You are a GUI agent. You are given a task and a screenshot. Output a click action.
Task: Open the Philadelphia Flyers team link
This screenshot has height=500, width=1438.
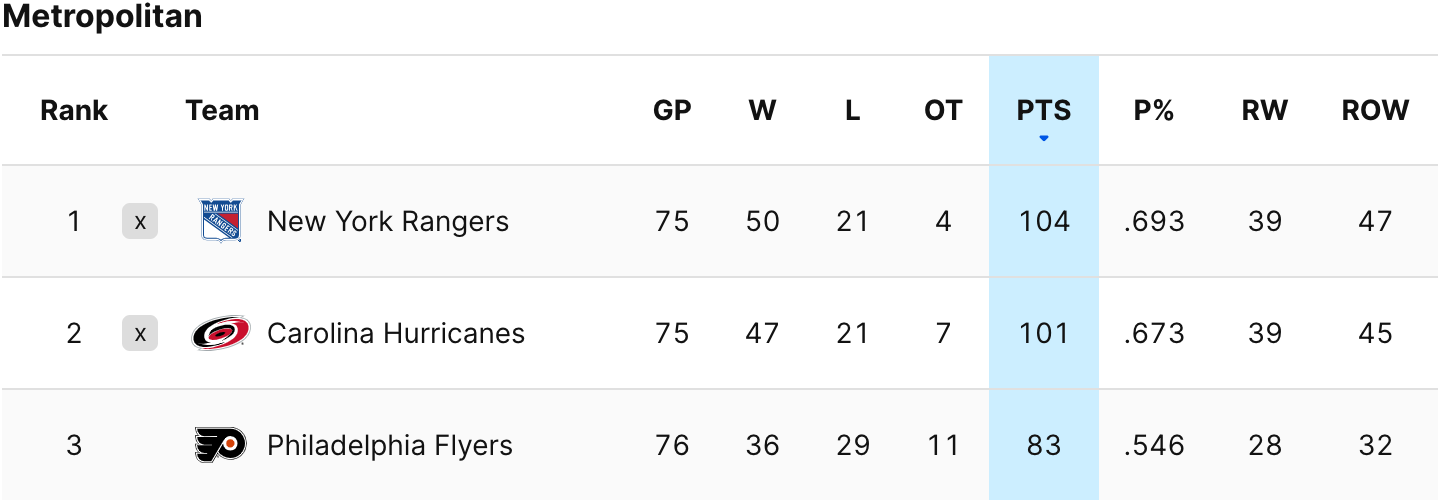pos(390,445)
